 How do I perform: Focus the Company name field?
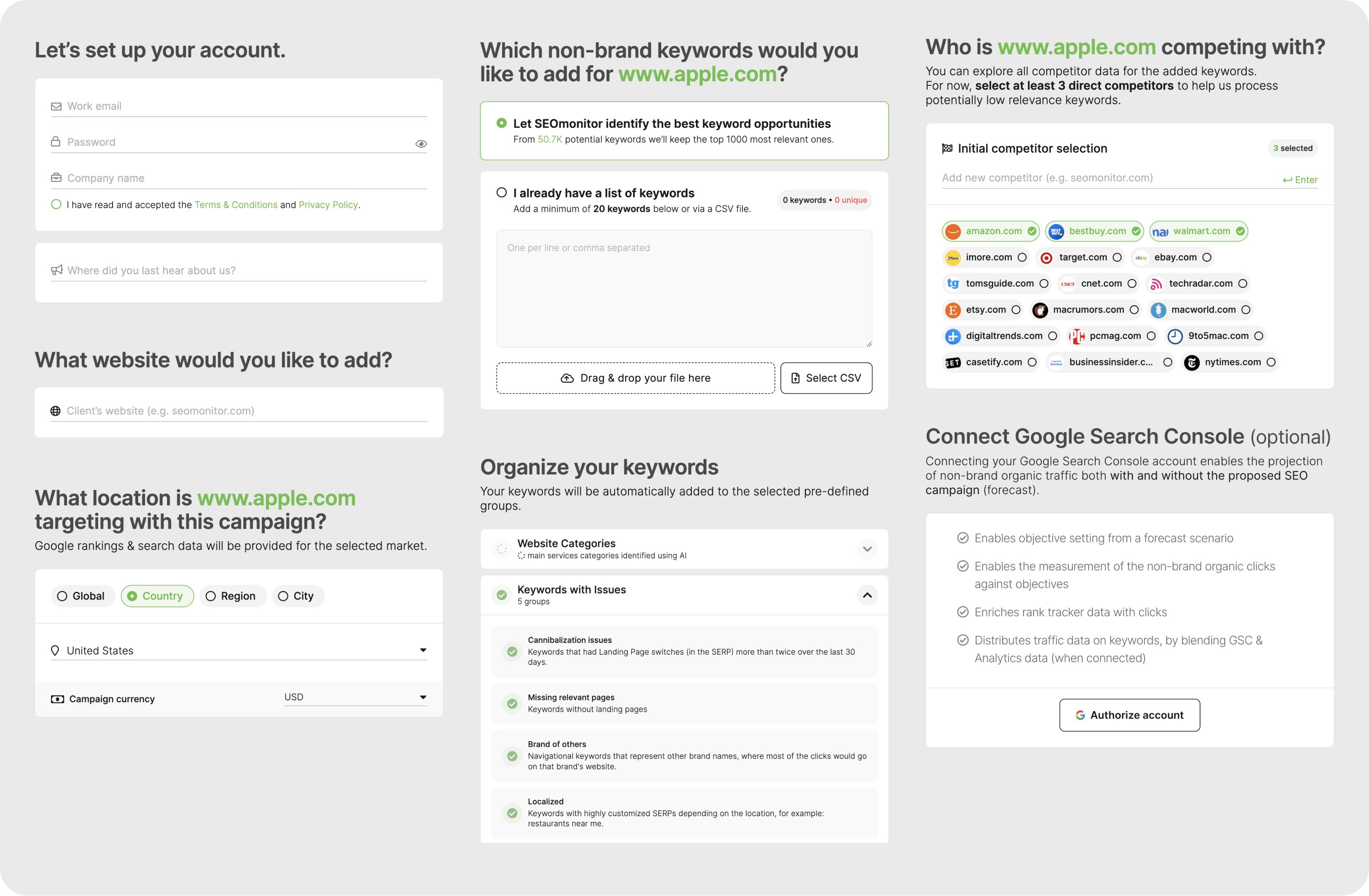[239, 178]
